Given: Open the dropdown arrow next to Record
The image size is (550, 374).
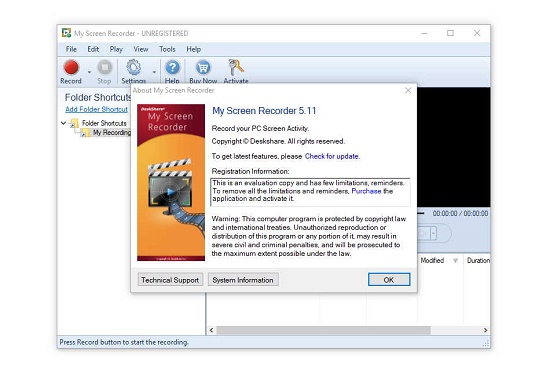Looking at the screenshot, I should click(x=89, y=72).
